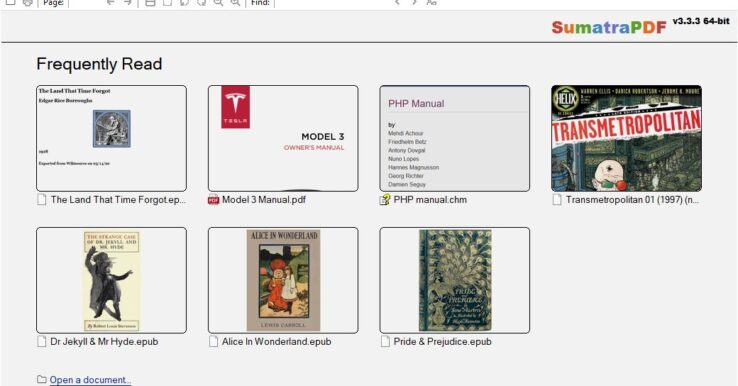Click the CHM help icon beside PHP manual.chm
Image resolution: width=738 pixels, height=386 pixels.
coord(385,200)
